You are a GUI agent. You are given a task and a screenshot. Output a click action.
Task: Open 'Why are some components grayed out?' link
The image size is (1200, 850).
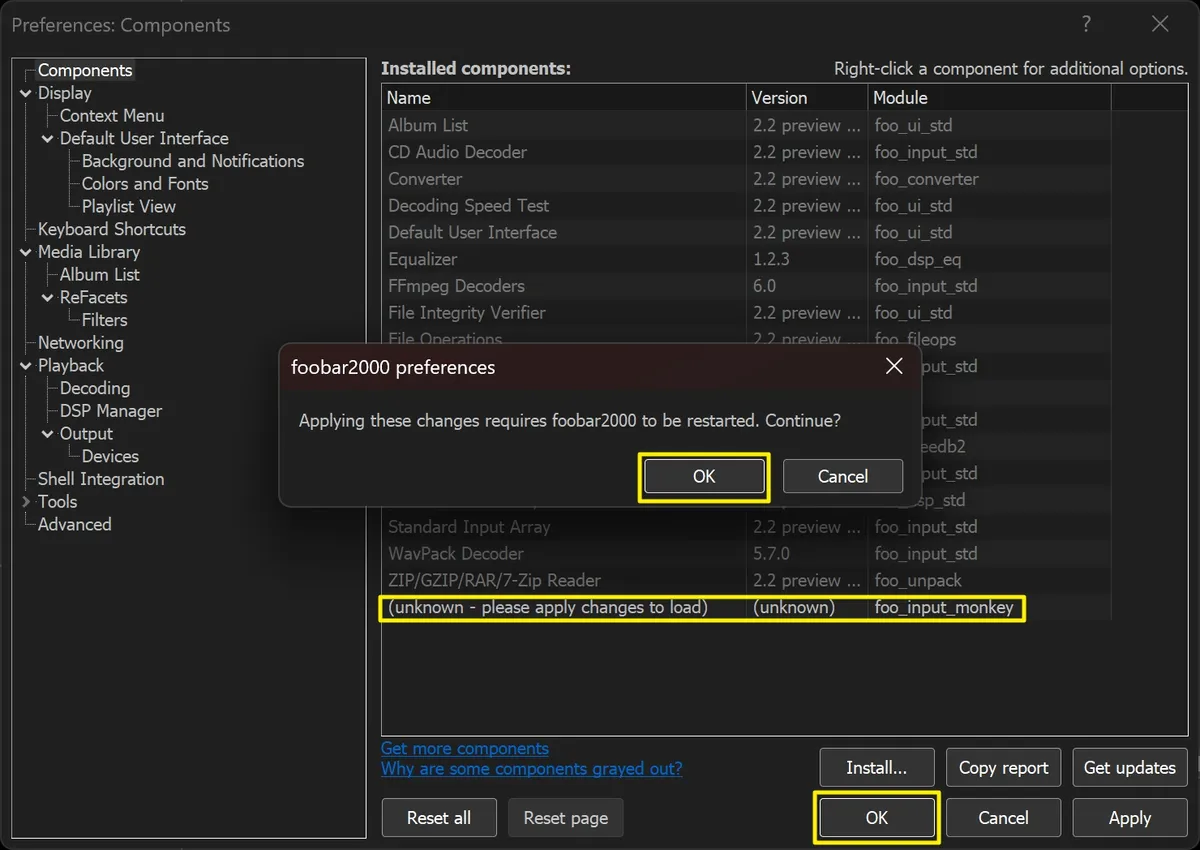tap(532, 769)
